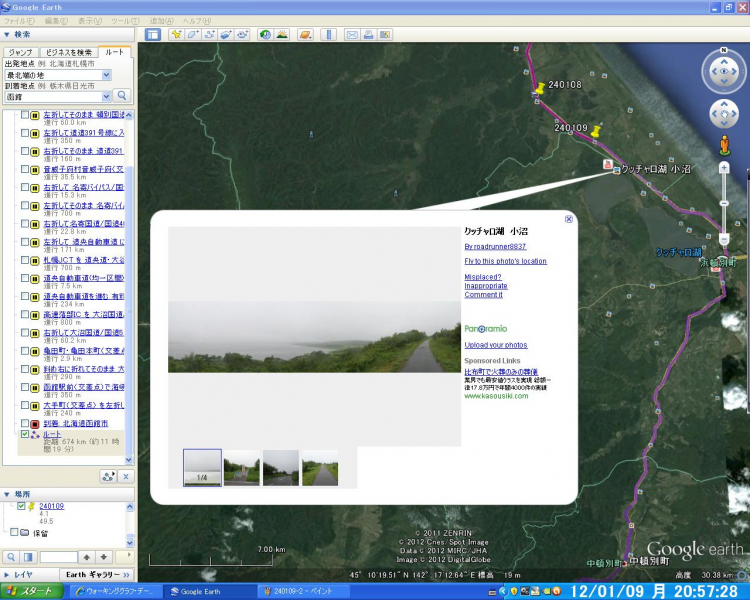This screenshot has width=750, height=600.
Task: Click the view in Google Maps icon
Action: [x=385, y=34]
